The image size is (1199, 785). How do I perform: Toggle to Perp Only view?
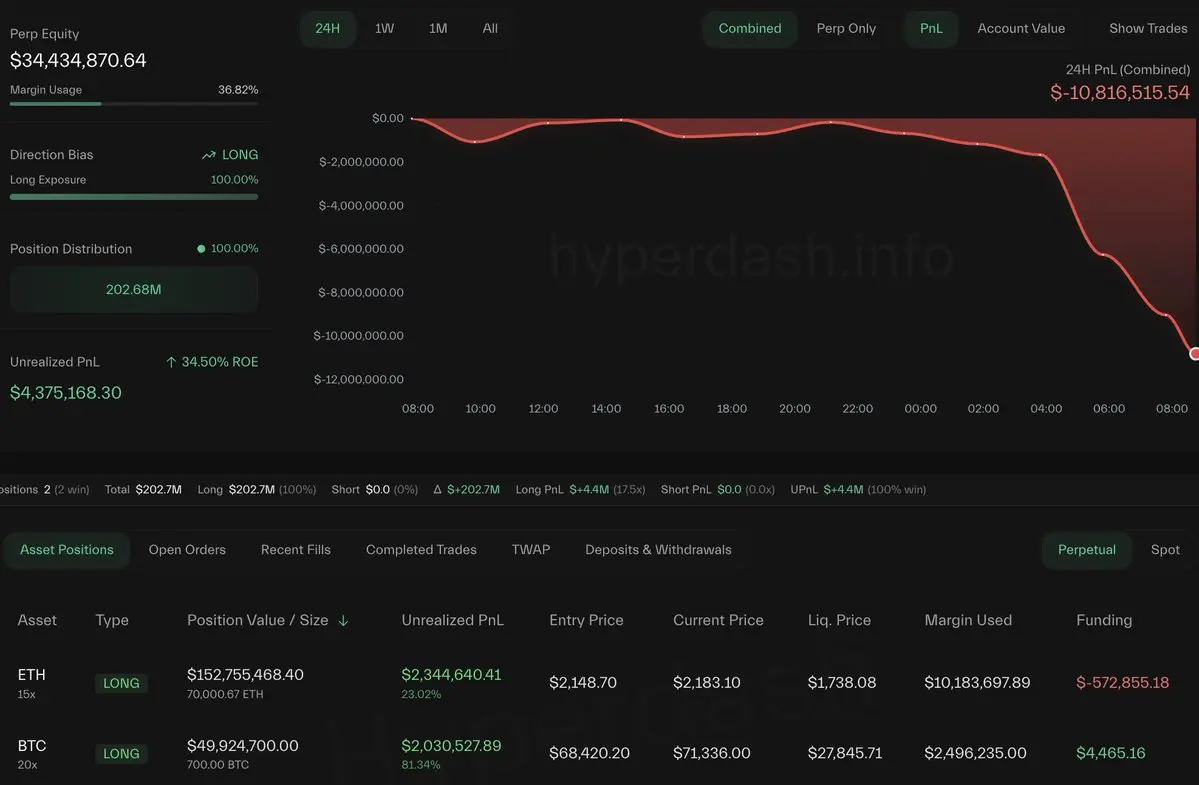(x=846, y=28)
